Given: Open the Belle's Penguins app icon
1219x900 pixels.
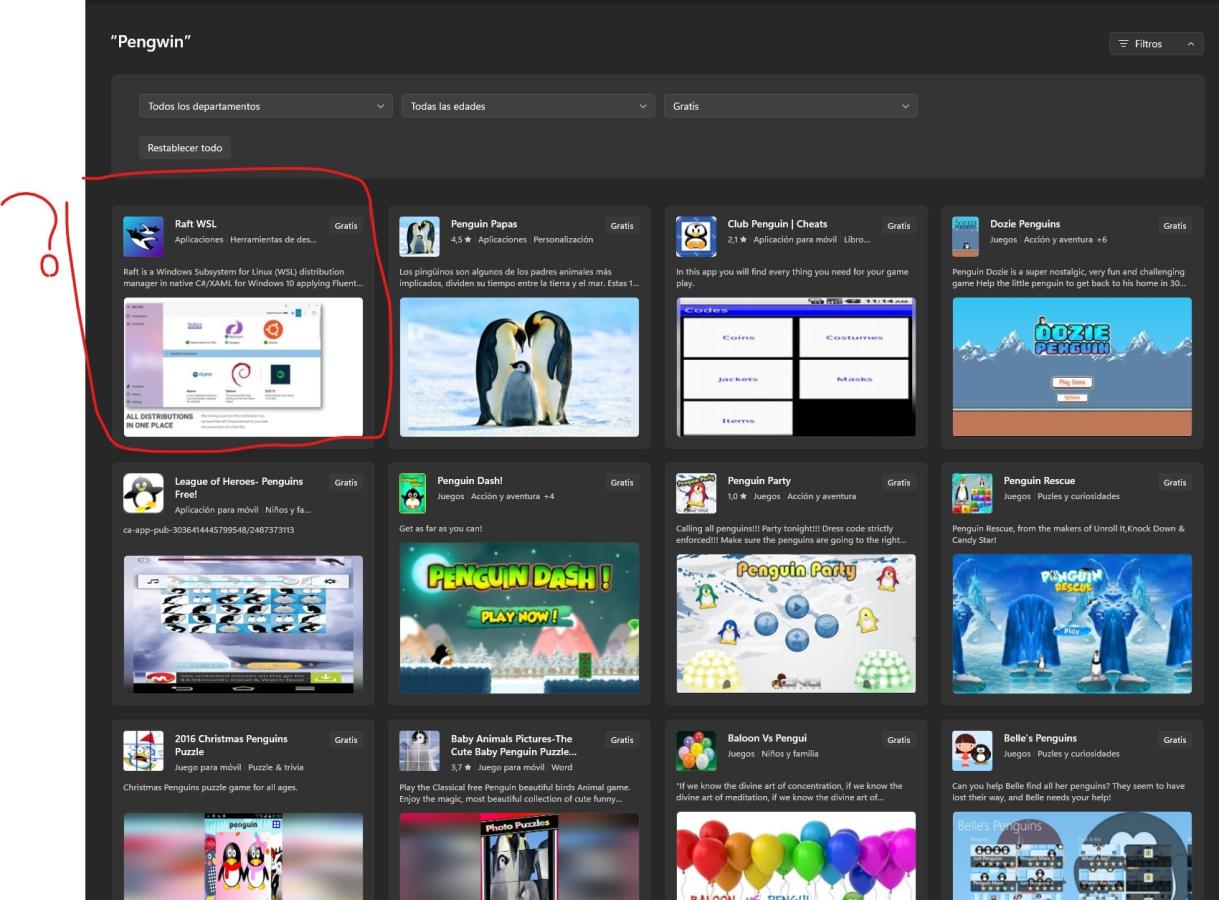Looking at the screenshot, I should pos(972,750).
